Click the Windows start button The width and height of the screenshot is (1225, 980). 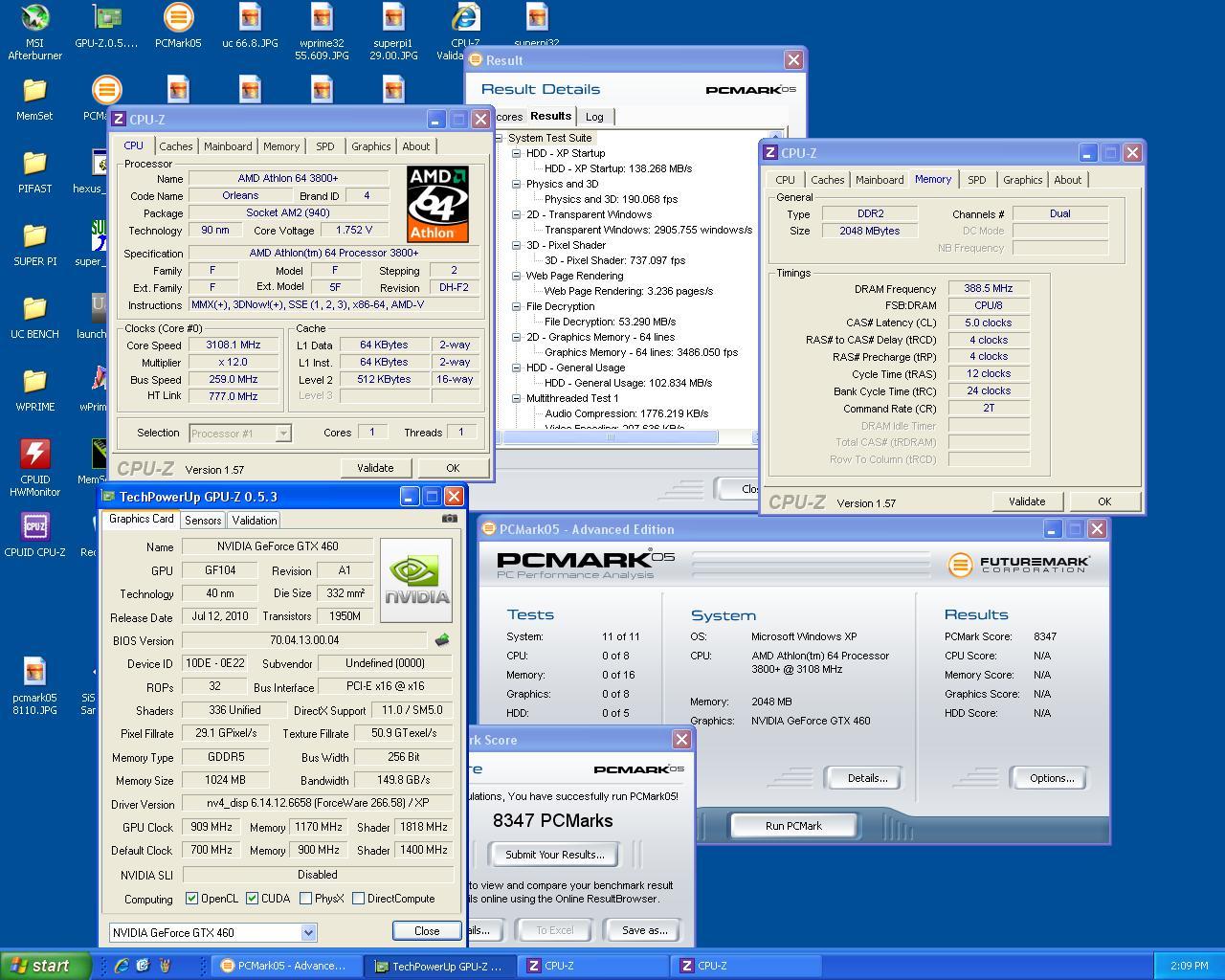tap(45, 966)
